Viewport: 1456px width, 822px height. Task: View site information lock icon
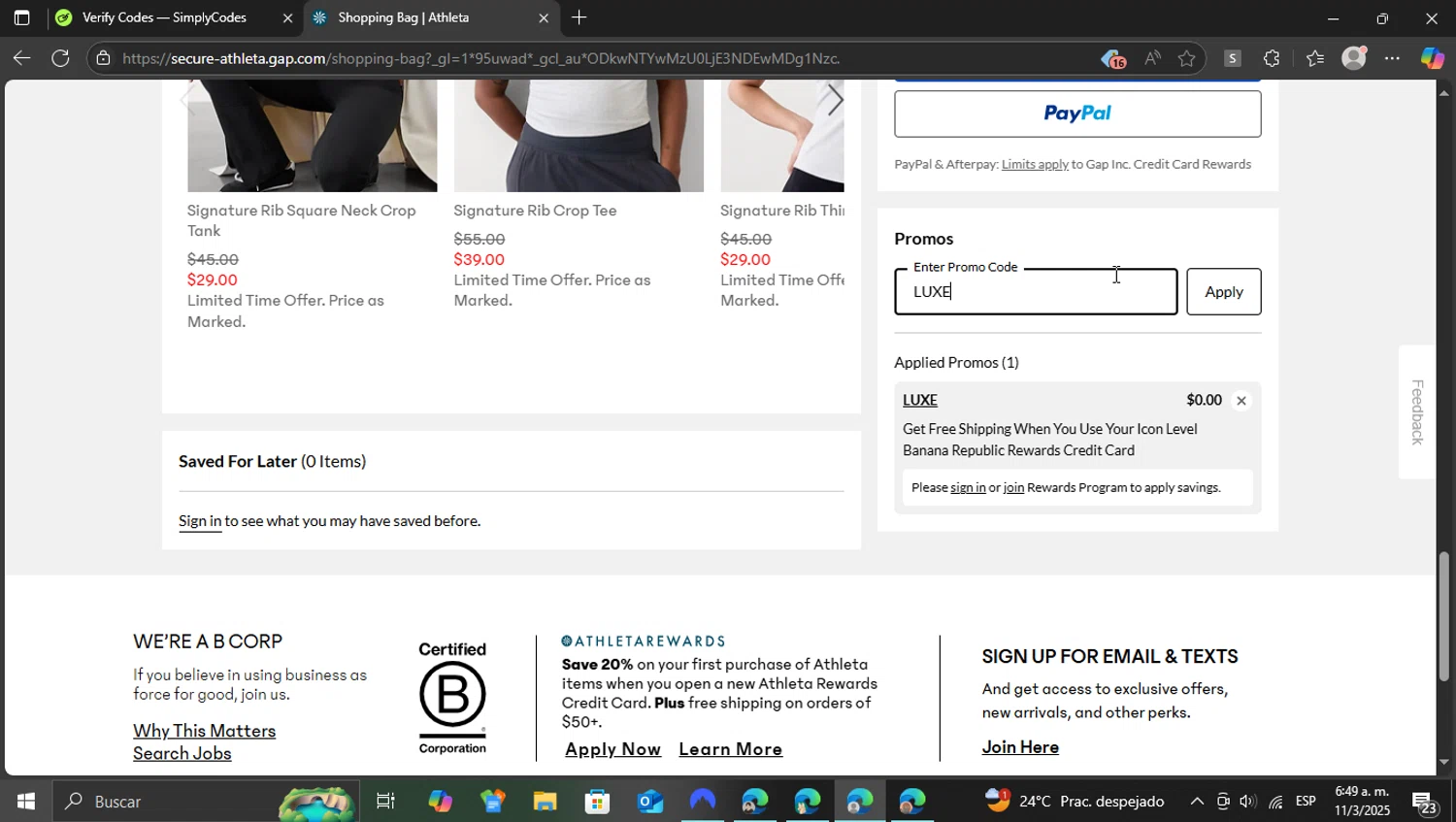[x=103, y=58]
